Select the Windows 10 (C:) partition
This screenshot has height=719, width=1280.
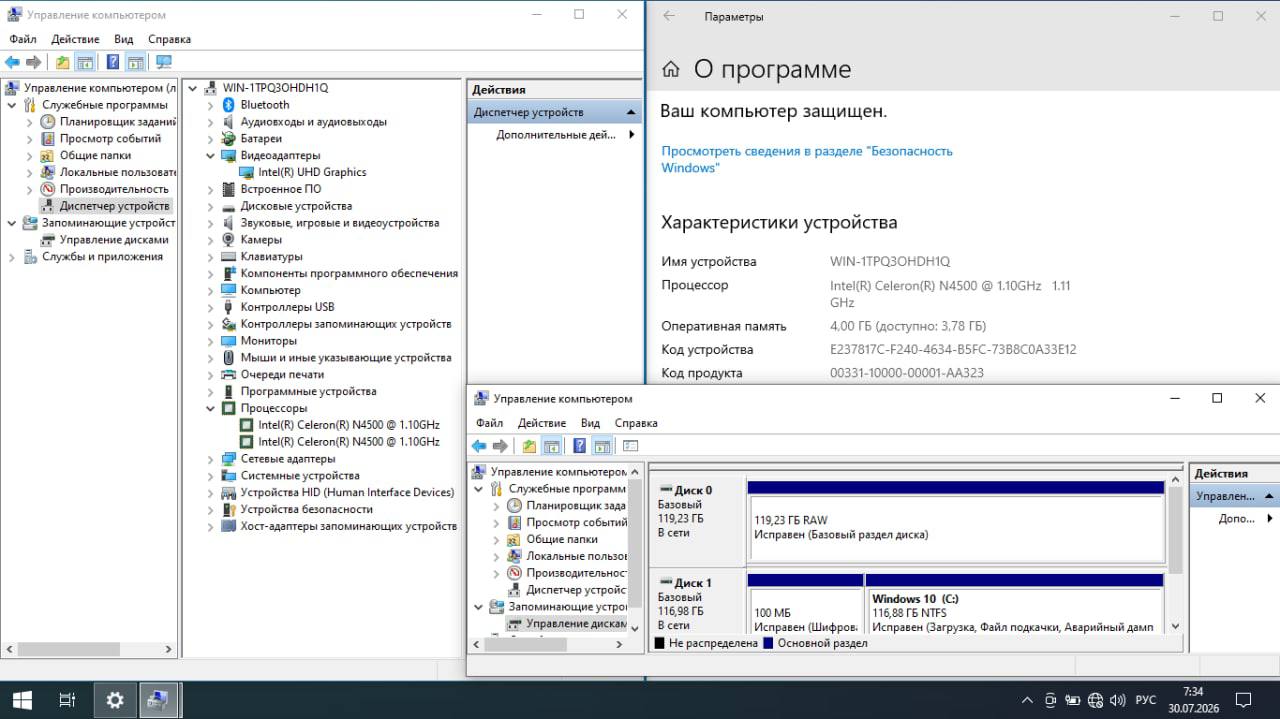pyautogui.click(x=1014, y=610)
